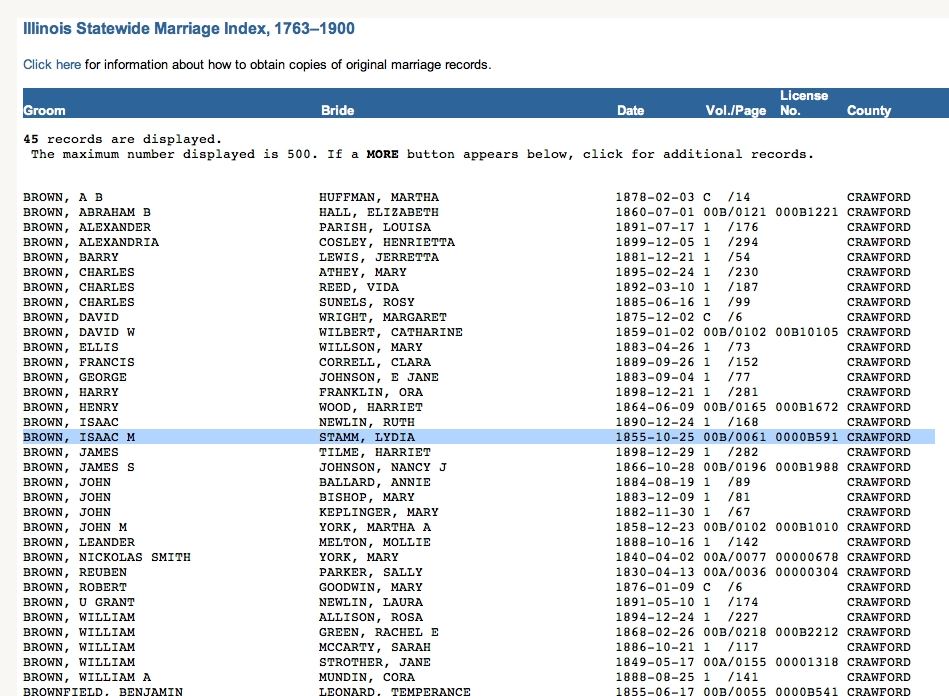The image size is (949, 696).
Task: Click the '45 records are displayed' text
Action: point(122,139)
